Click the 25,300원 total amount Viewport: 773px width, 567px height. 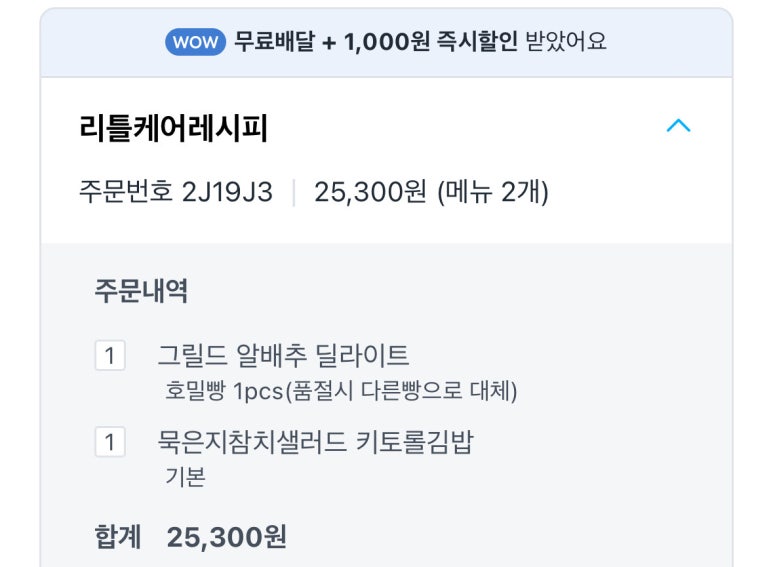pyautogui.click(x=227, y=537)
